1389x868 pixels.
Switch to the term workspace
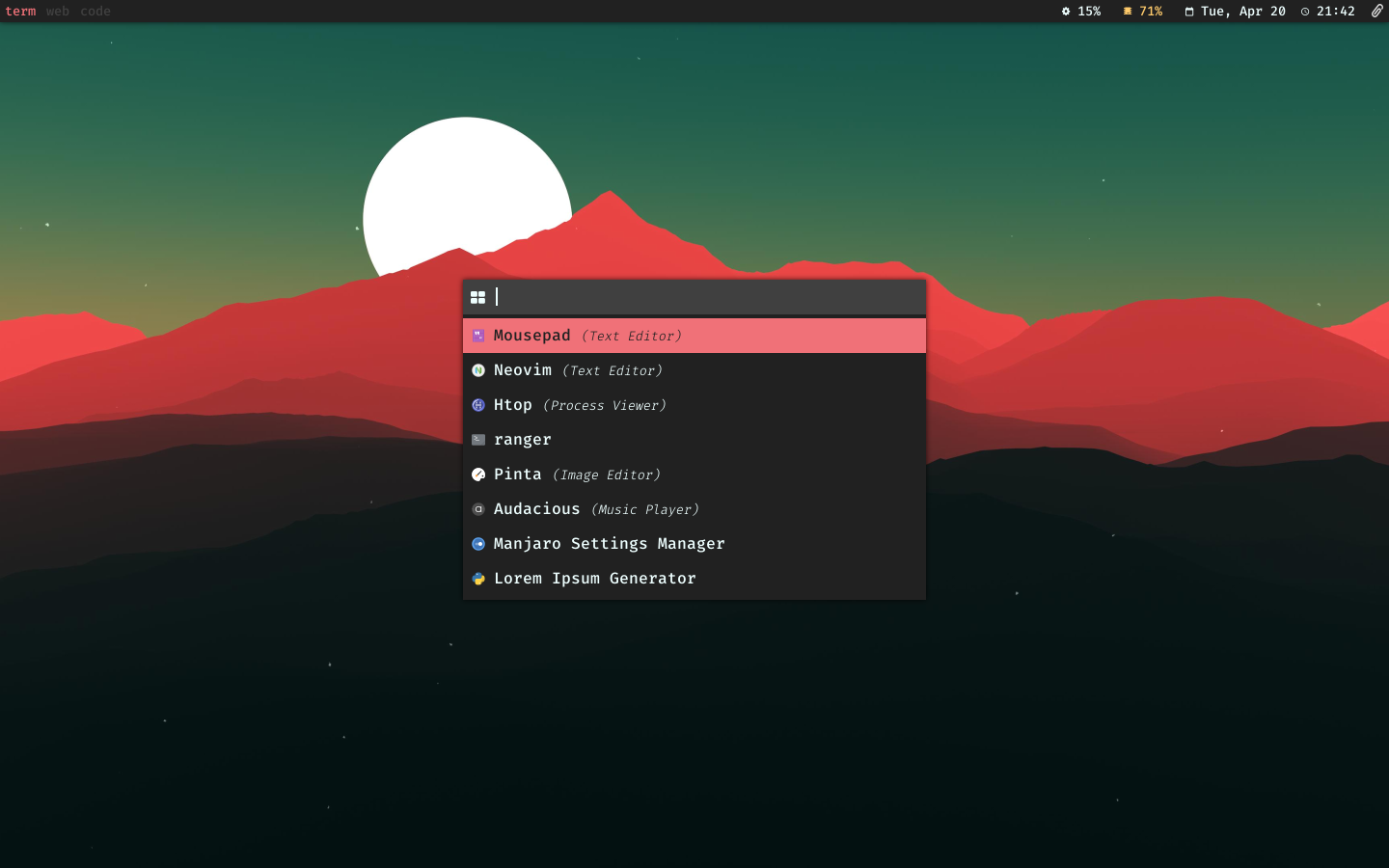point(20,12)
